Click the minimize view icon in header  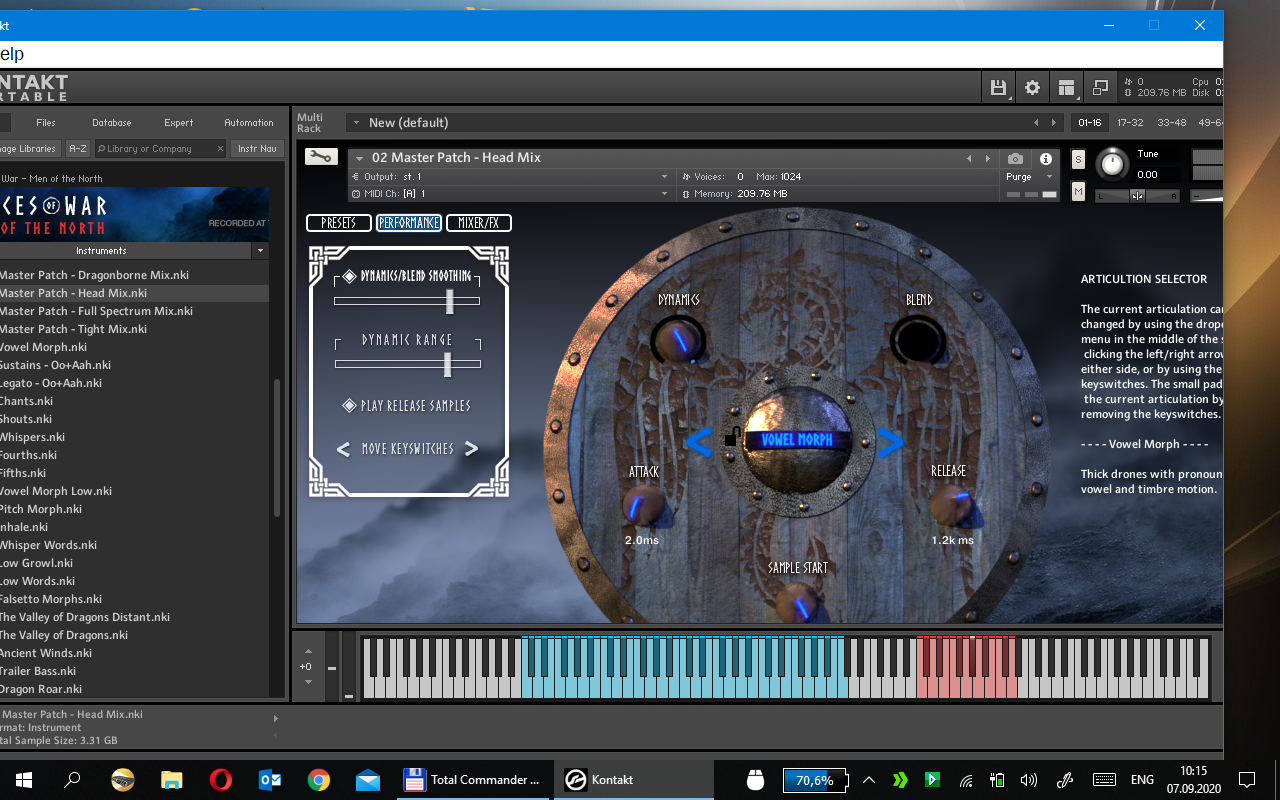tap(1100, 88)
